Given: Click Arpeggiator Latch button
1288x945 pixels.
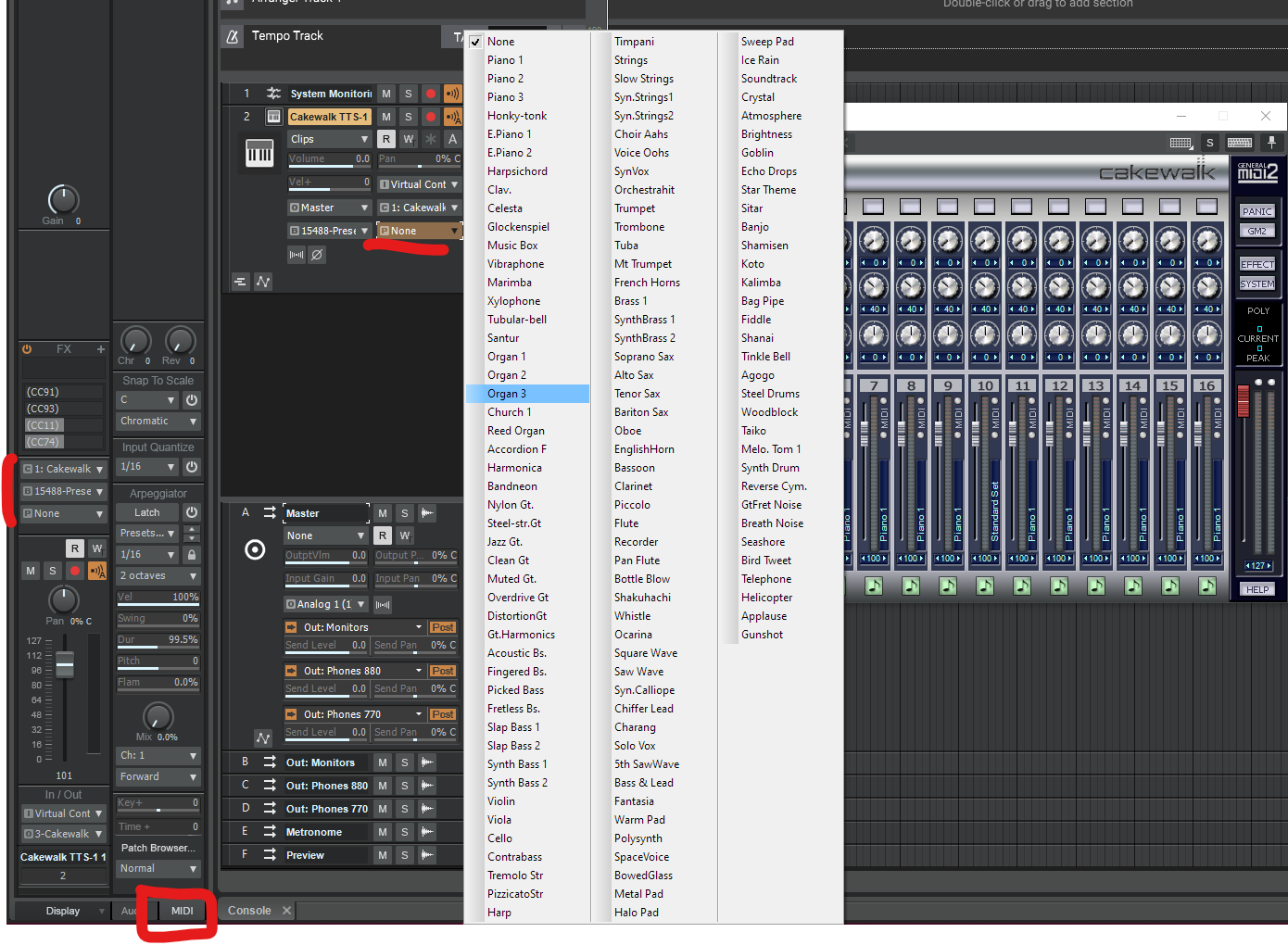Looking at the screenshot, I should [147, 512].
